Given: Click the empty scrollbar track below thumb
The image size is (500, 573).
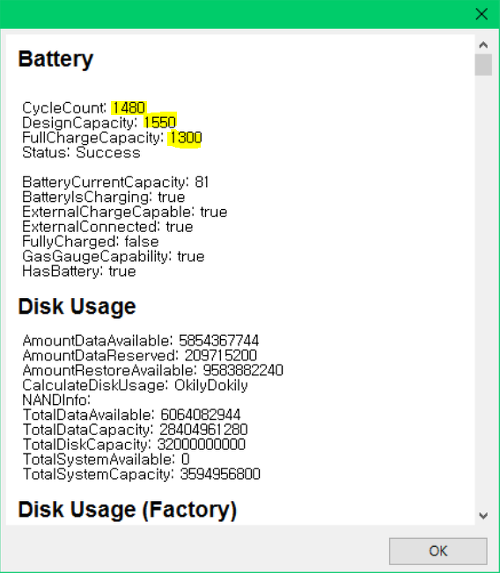Looking at the screenshot, I should click(483, 291).
